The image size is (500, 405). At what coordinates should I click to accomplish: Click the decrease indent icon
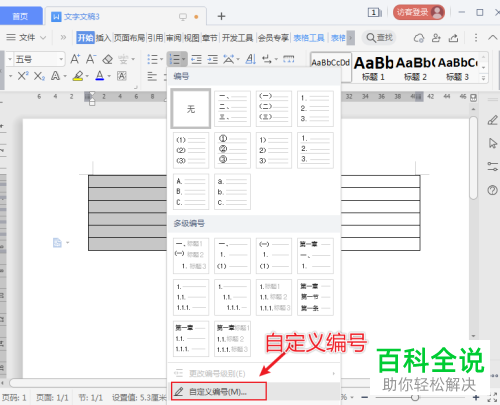(x=196, y=60)
